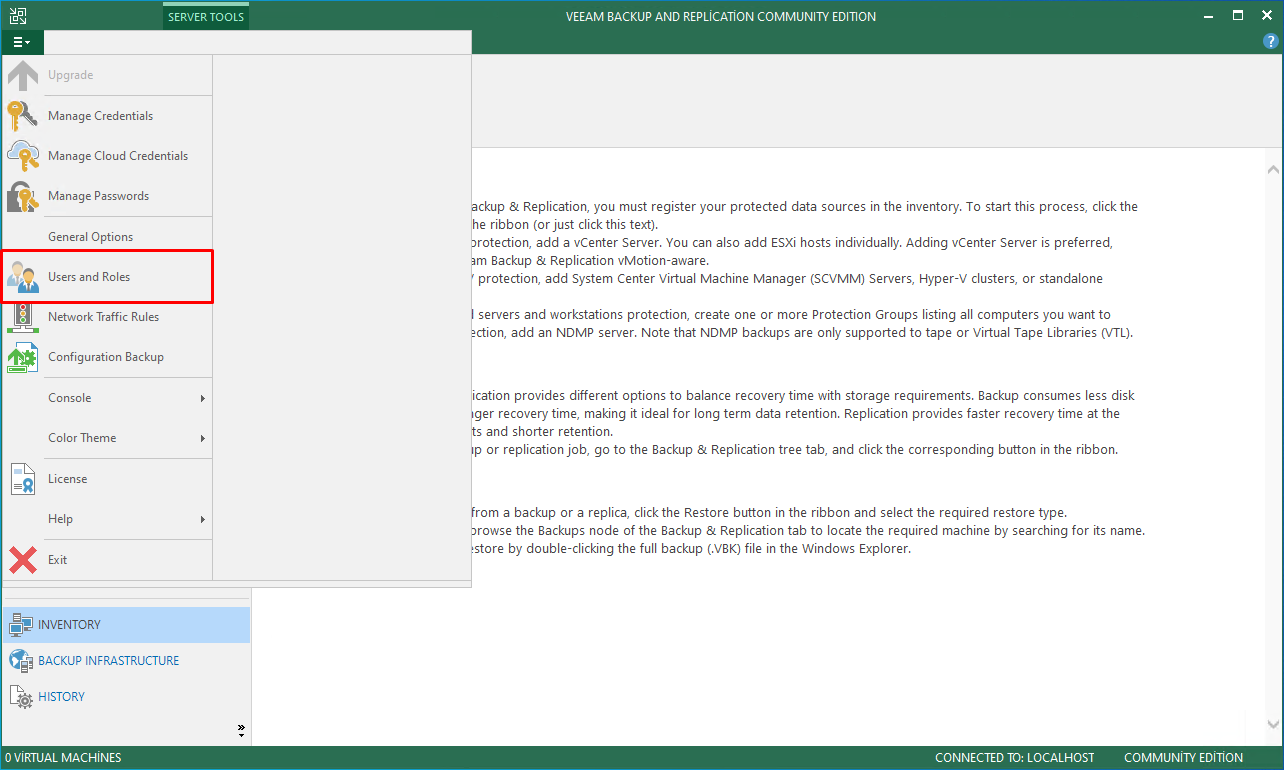1284x770 pixels.
Task: Open Manage Credentials menu entry
Action: pyautogui.click(x=108, y=116)
